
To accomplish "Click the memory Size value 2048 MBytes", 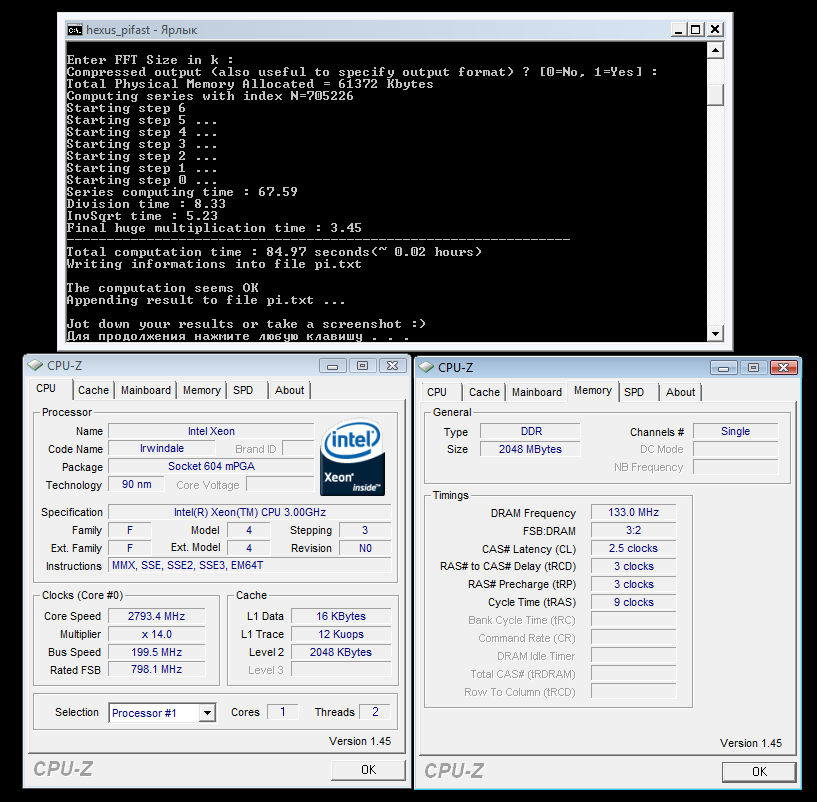I will point(530,449).
